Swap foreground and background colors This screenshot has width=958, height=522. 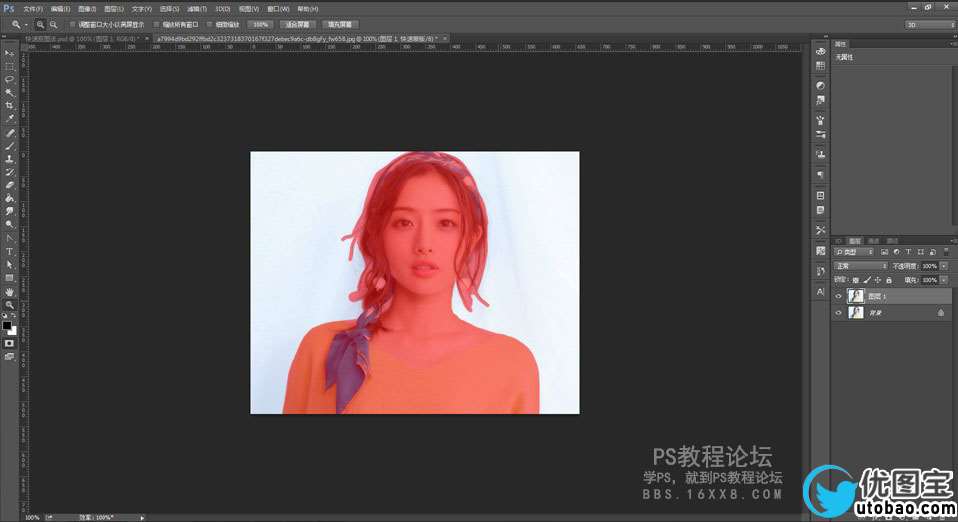coord(13,316)
